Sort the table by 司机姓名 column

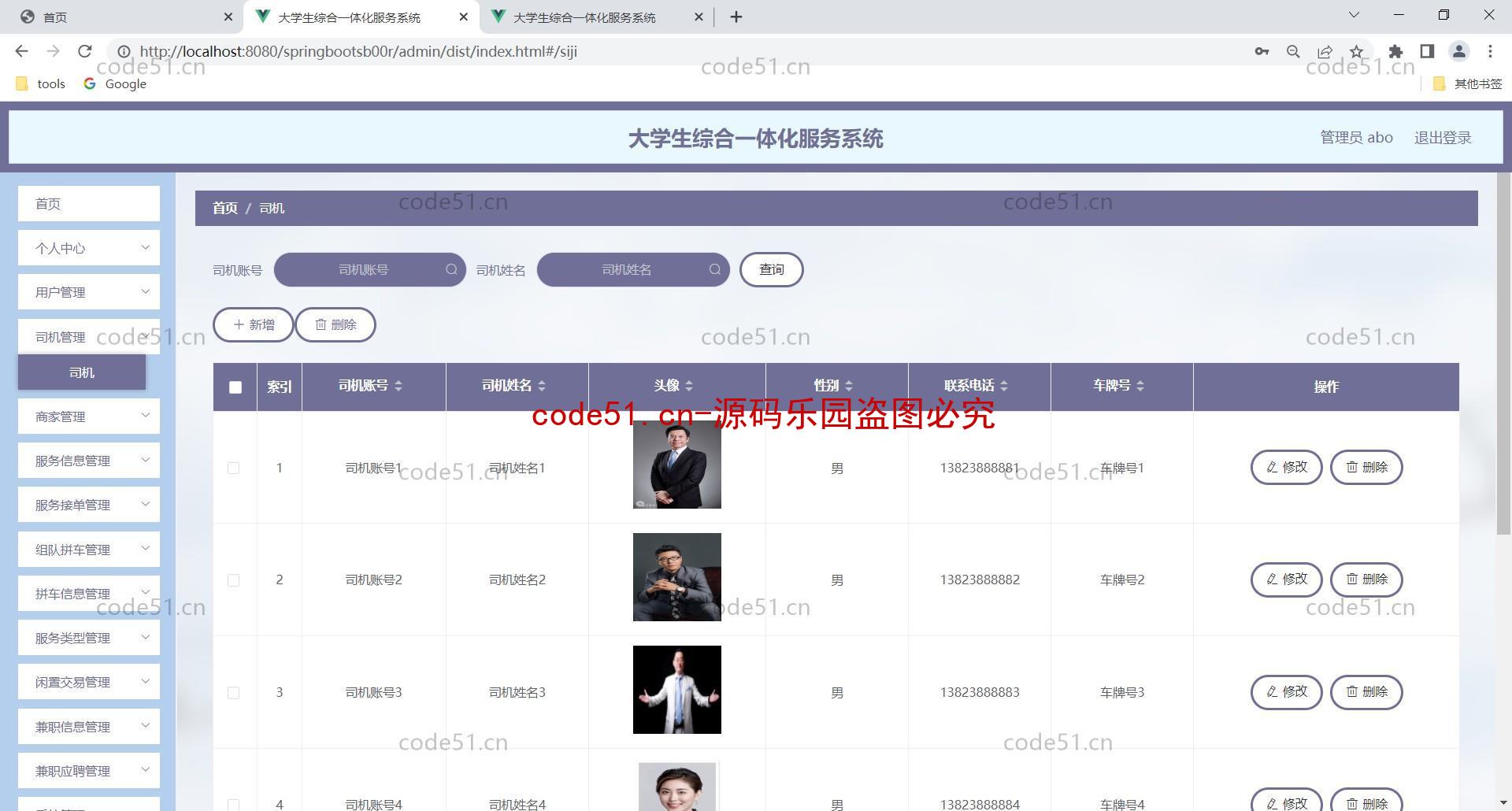tap(542, 386)
